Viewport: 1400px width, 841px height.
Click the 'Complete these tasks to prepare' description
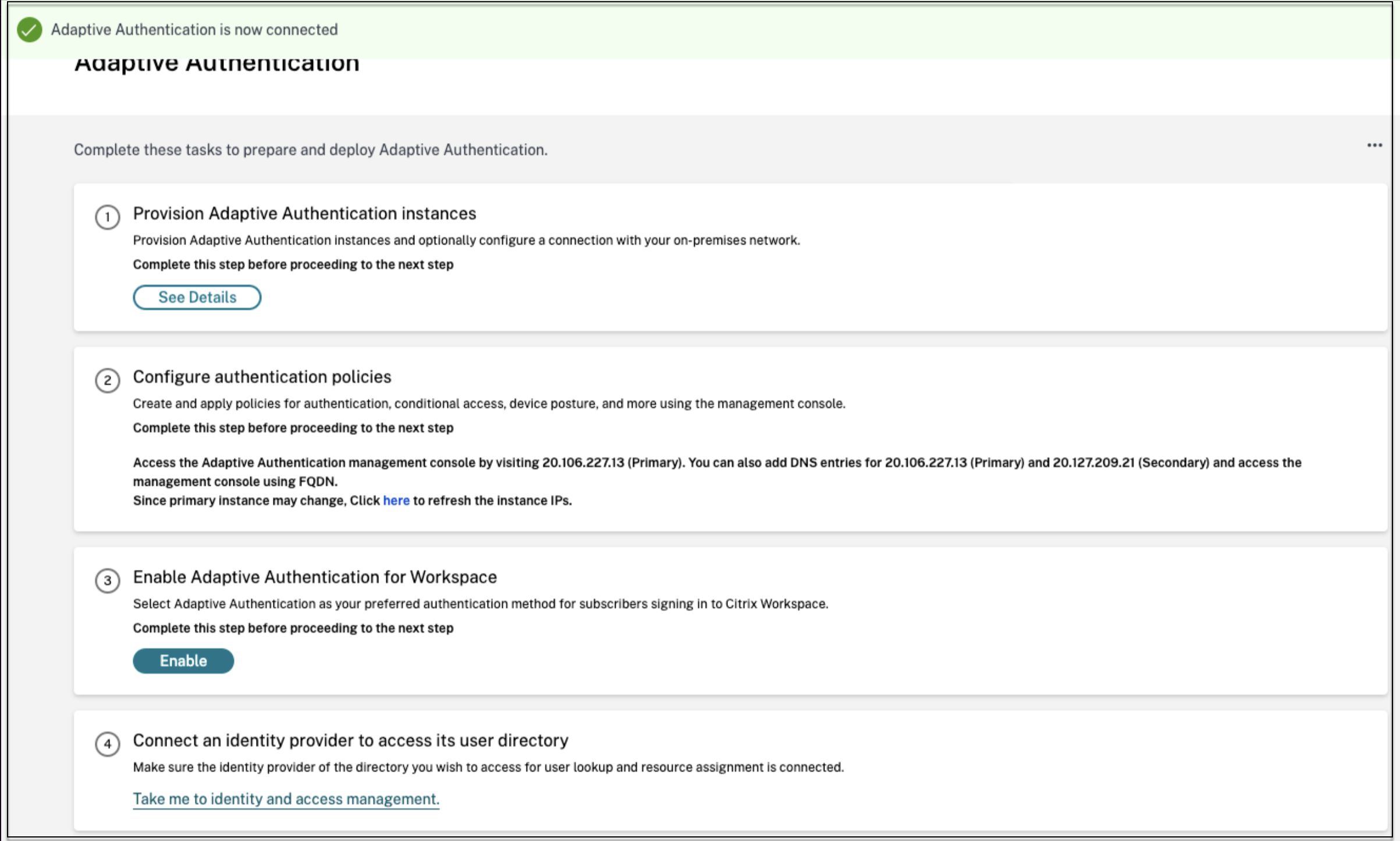tap(310, 150)
